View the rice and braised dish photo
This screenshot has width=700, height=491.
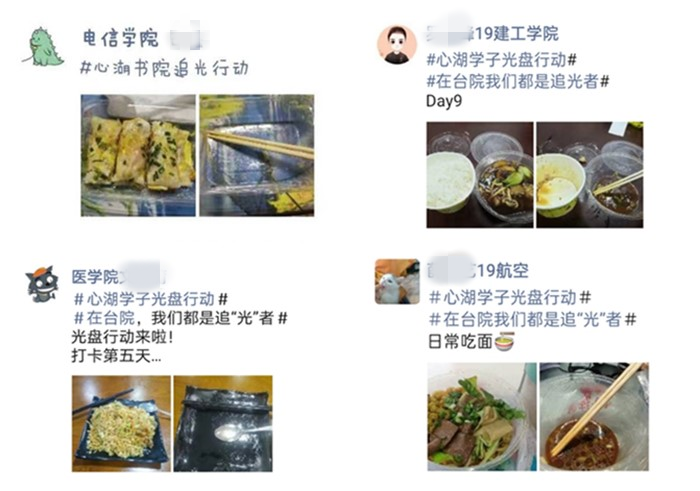click(480, 175)
